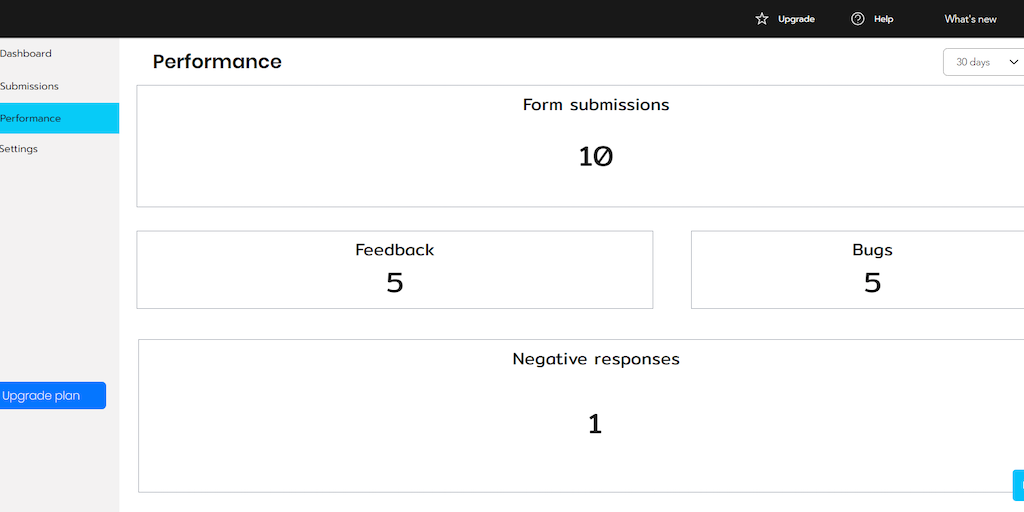Viewport: 1024px width, 512px height.
Task: Open the Help link text
Action: pyautogui.click(x=883, y=19)
